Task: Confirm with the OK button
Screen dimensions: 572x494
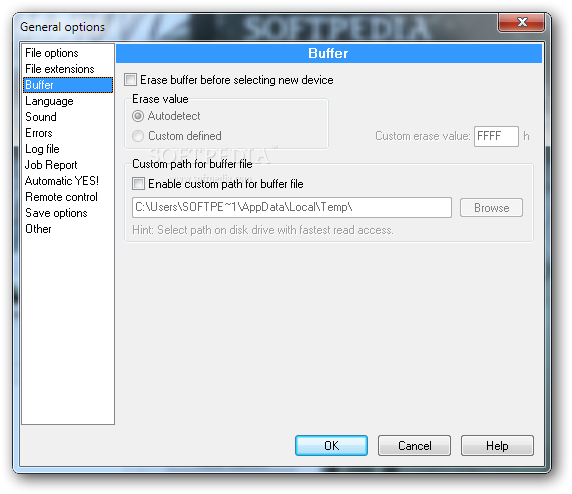Action: pos(331,445)
